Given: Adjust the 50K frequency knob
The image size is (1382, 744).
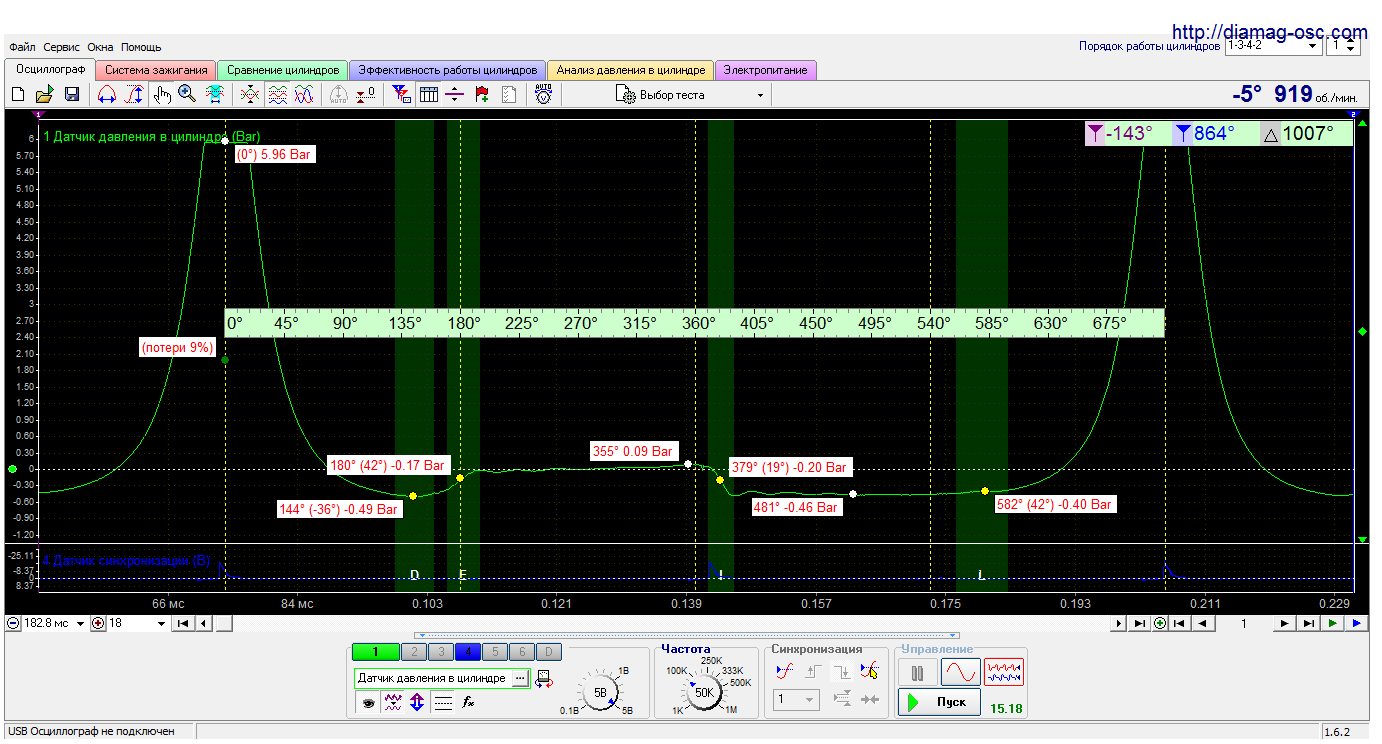Looking at the screenshot, I should 704,692.
